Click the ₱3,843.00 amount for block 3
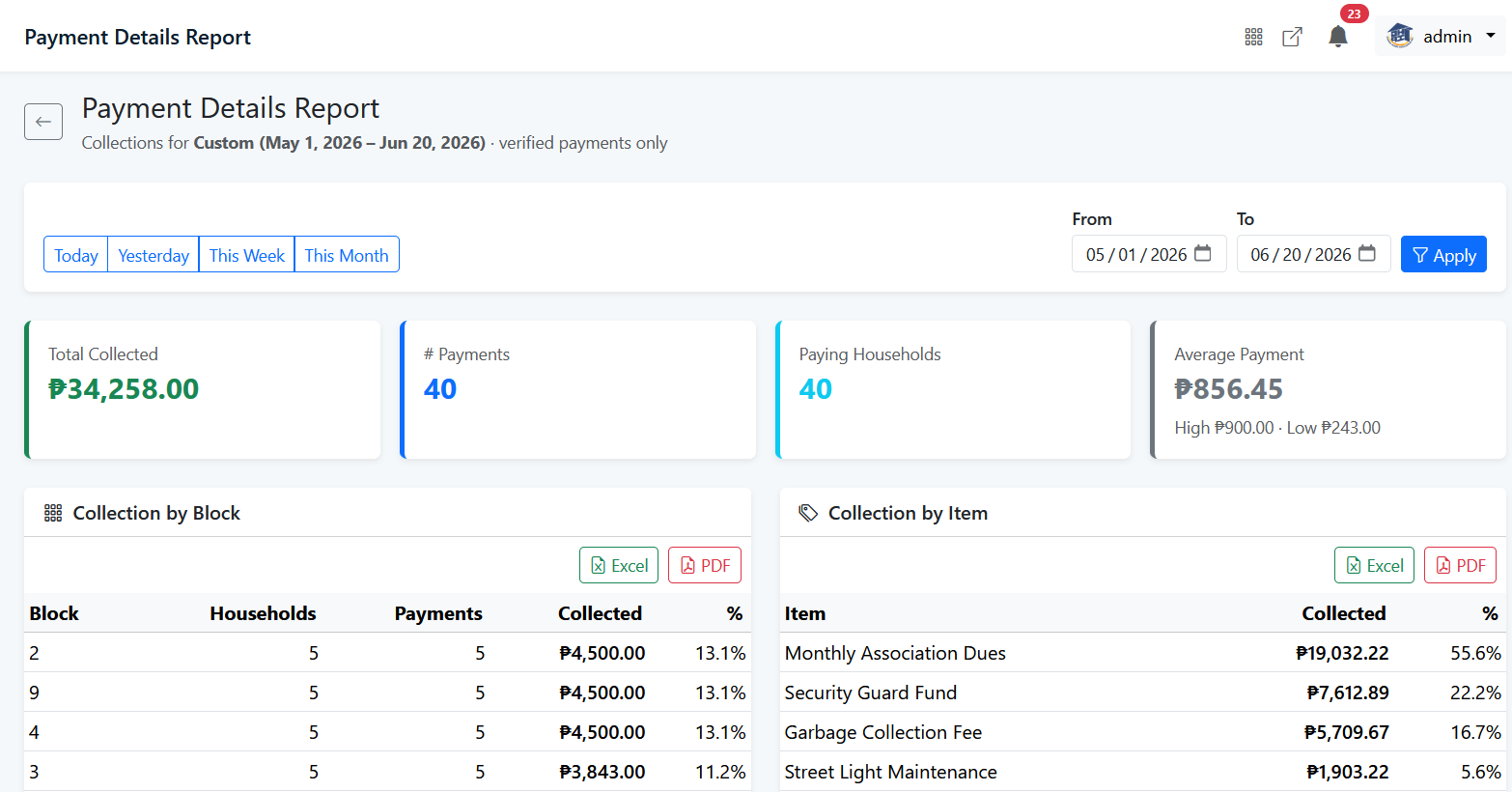Viewport: 1512px width, 792px height. pos(602,772)
